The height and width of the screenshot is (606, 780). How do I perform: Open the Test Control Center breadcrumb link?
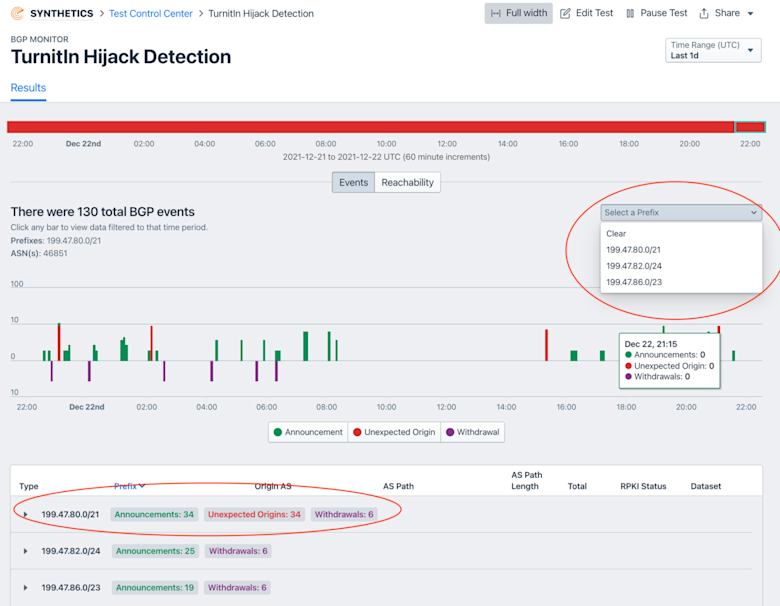click(150, 13)
